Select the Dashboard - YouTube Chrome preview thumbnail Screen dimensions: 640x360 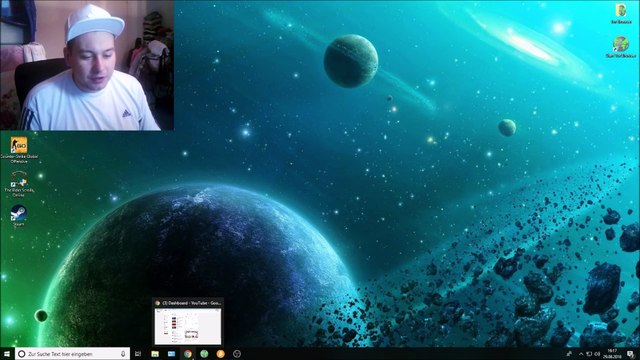point(188,326)
